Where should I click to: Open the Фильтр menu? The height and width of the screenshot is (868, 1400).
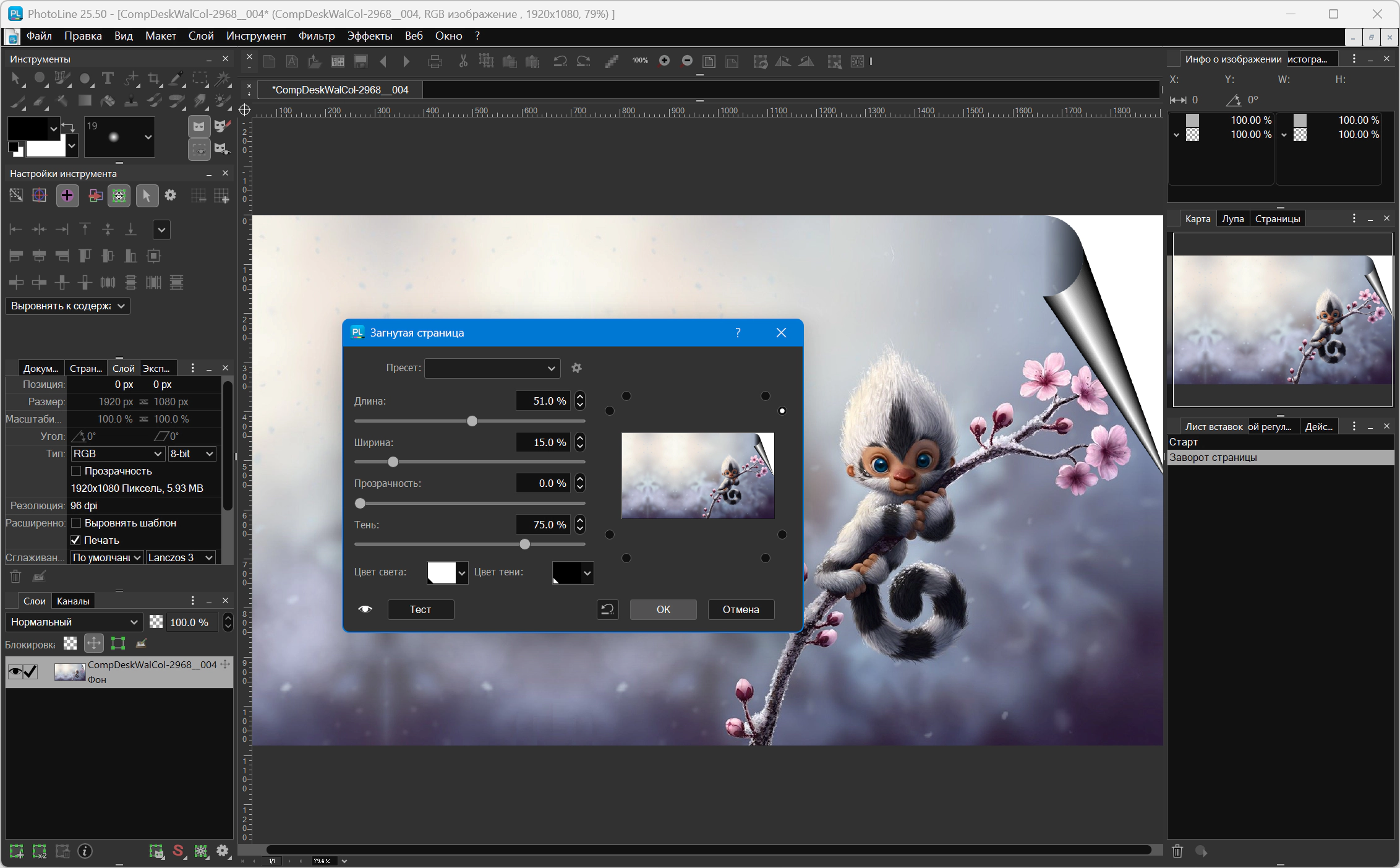click(316, 36)
